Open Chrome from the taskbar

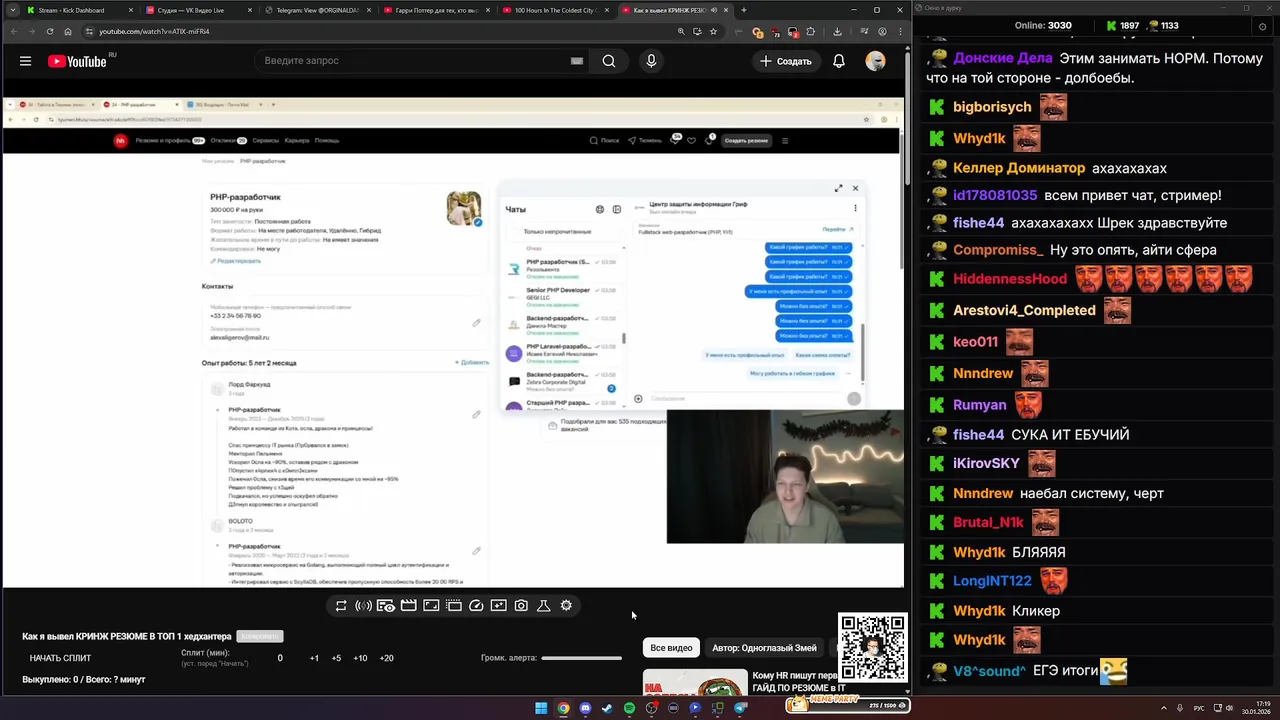[x=563, y=708]
